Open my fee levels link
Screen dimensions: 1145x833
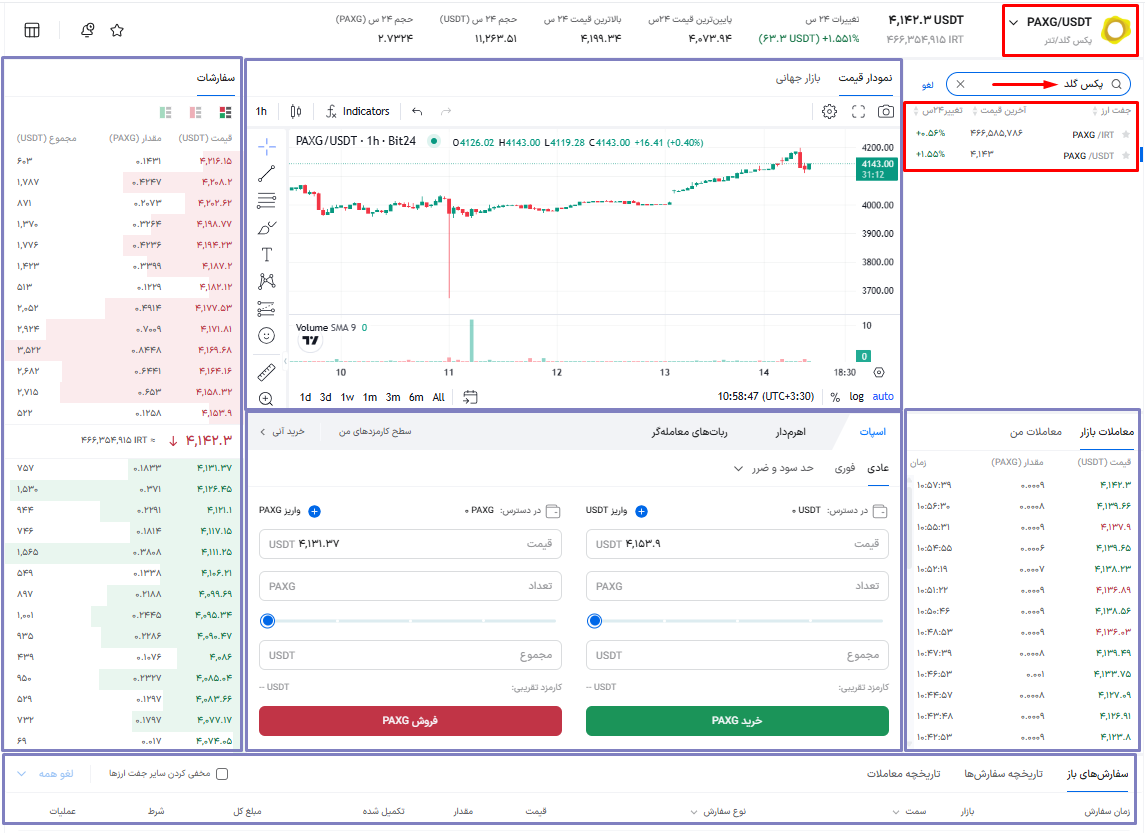[x=375, y=431]
